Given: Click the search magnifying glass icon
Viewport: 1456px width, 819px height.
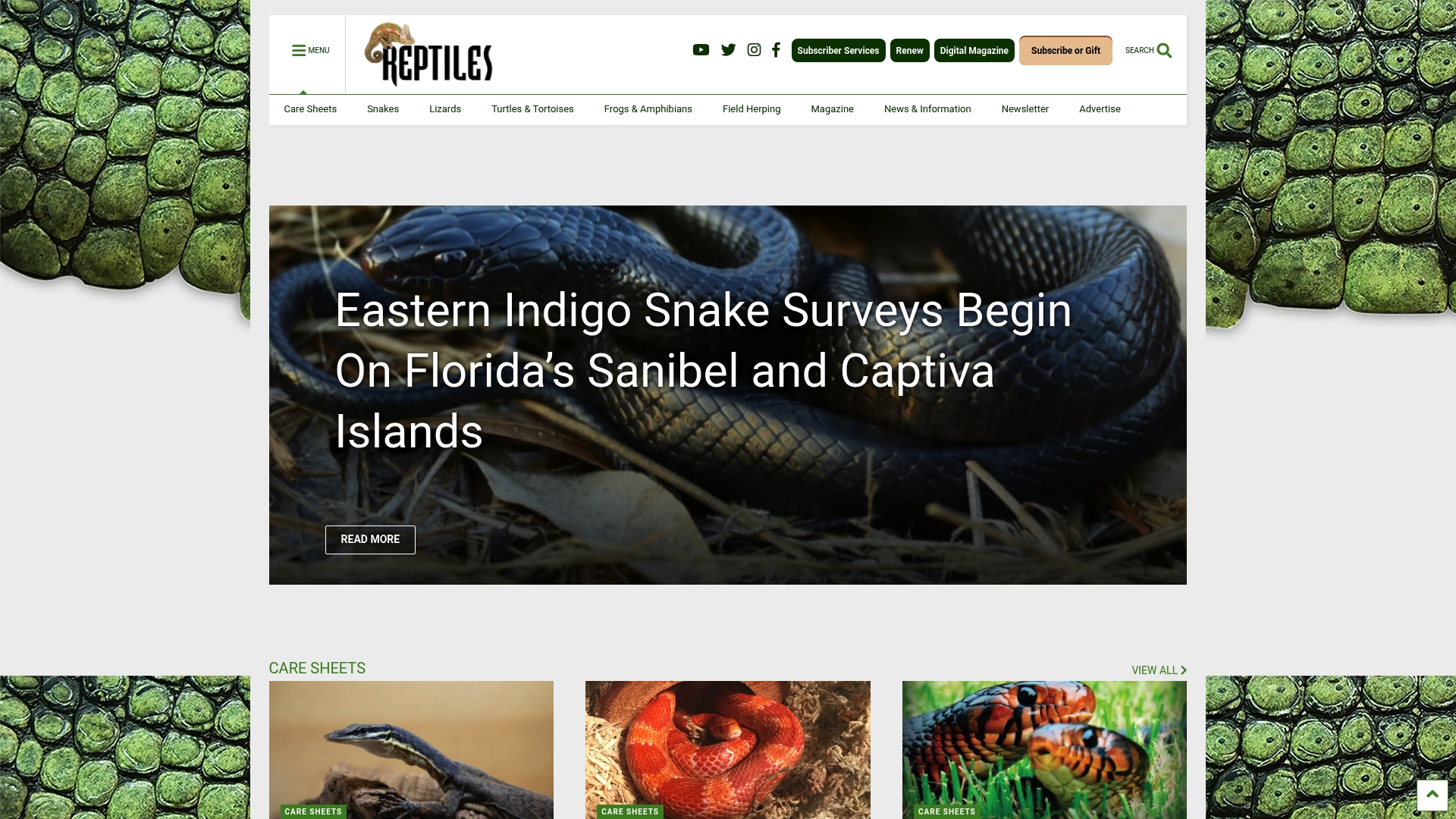Looking at the screenshot, I should [x=1164, y=51].
